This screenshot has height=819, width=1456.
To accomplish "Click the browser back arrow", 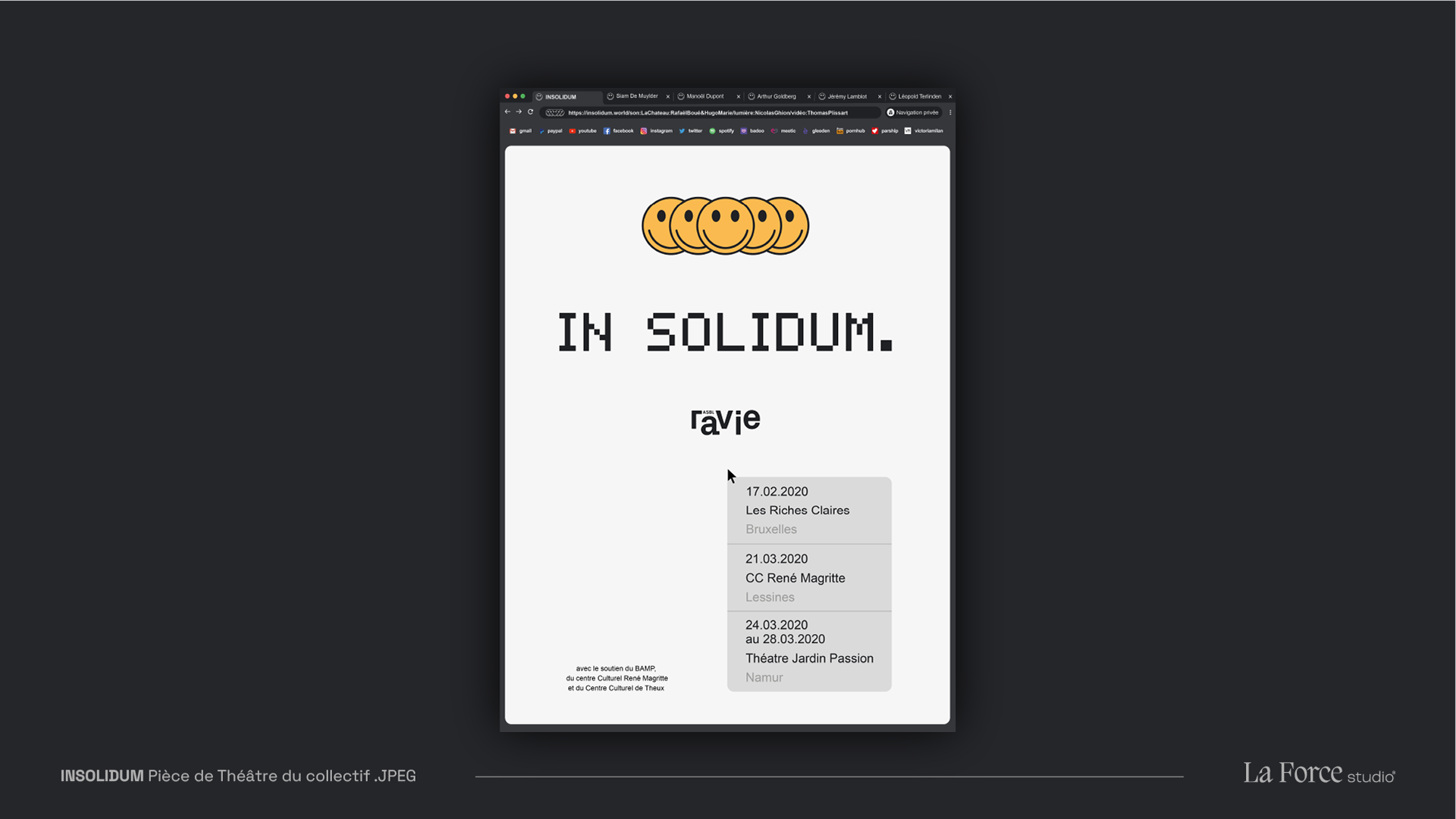I will (x=507, y=112).
